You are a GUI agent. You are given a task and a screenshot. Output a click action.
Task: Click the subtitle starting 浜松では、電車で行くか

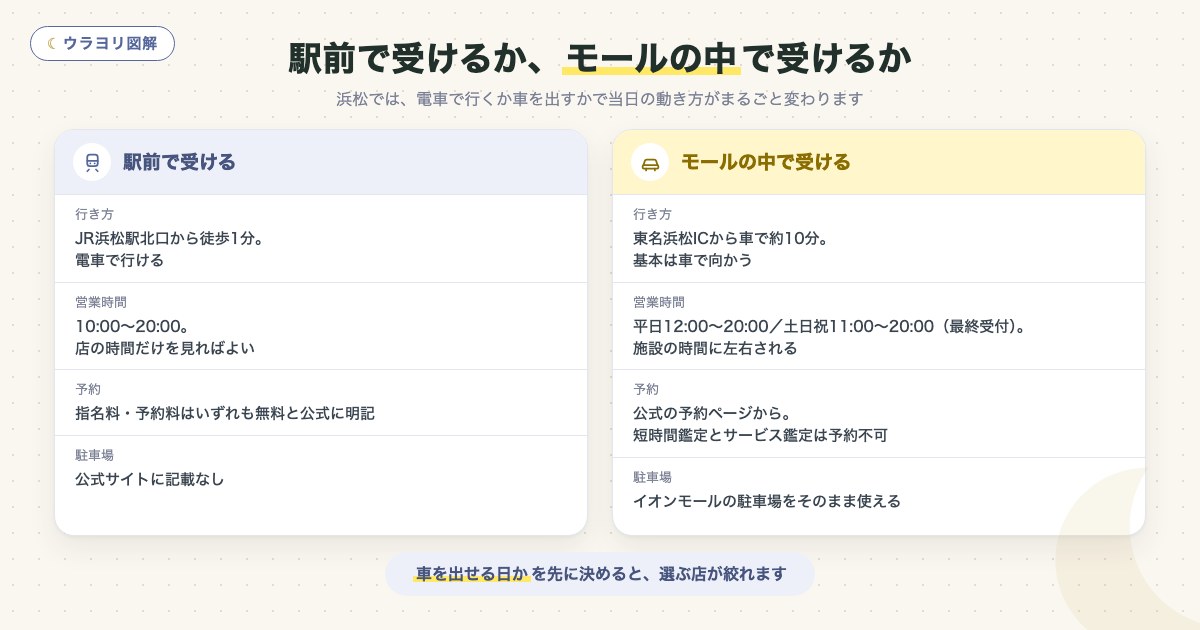coord(600,99)
